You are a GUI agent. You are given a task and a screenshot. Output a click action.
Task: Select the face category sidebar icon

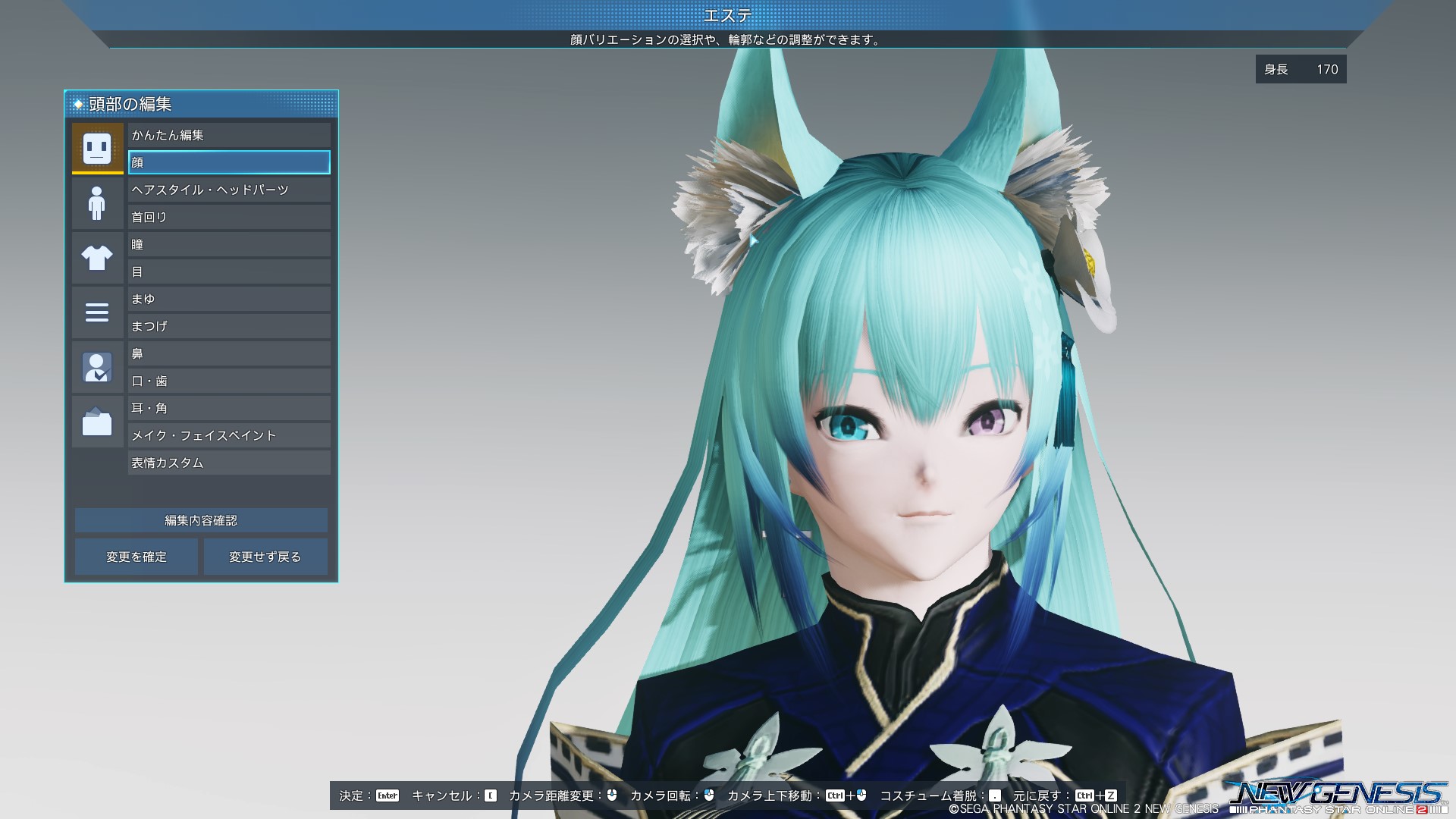(97, 148)
